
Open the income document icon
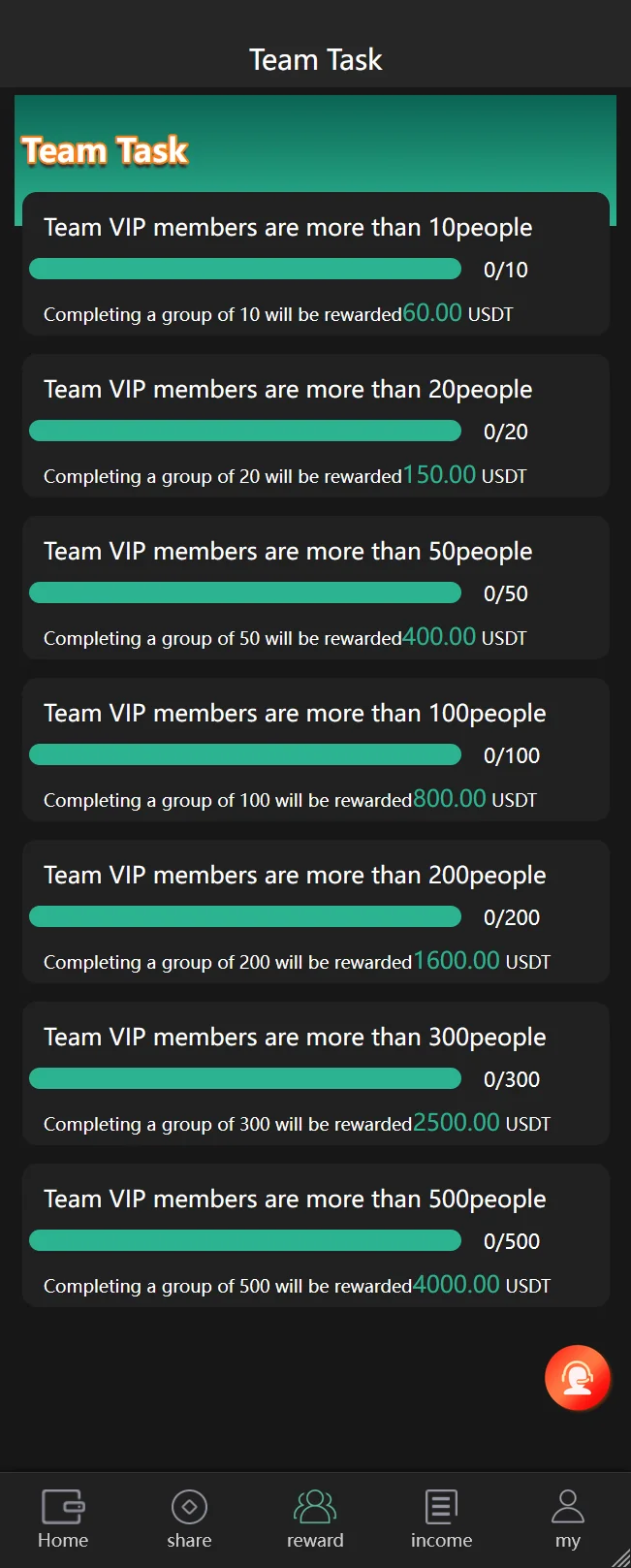point(441,1507)
